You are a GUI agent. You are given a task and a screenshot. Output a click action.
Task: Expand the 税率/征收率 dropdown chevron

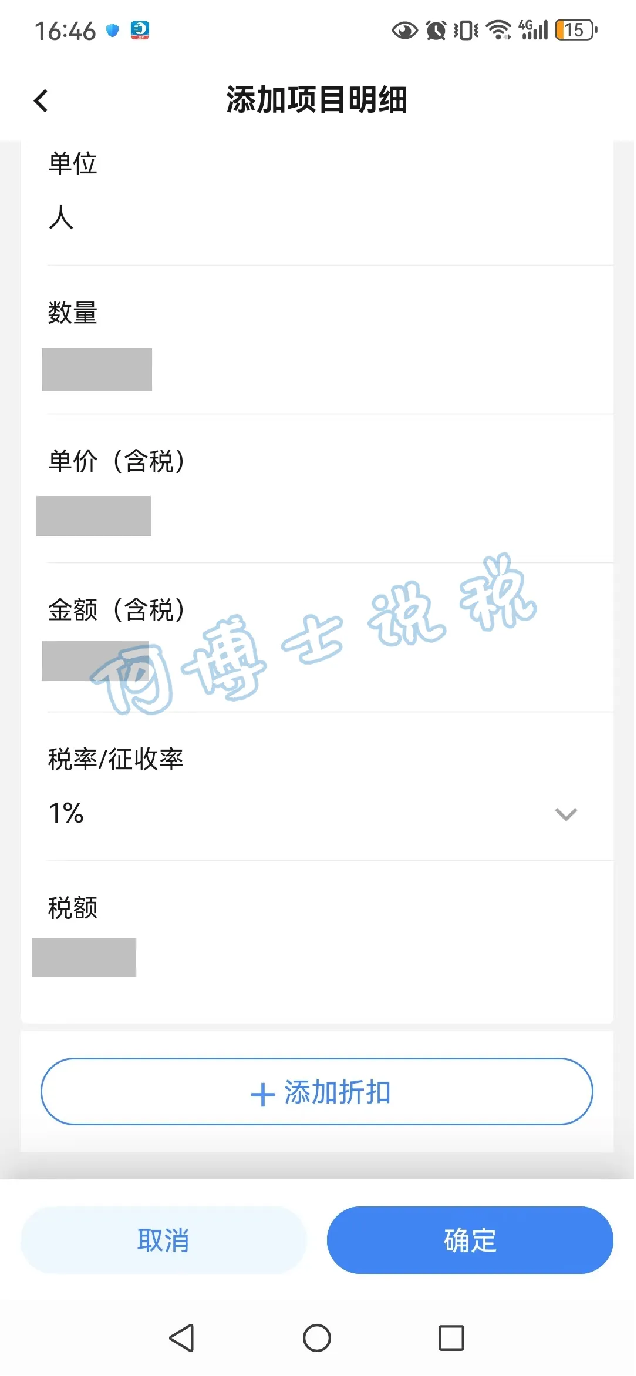tap(566, 814)
